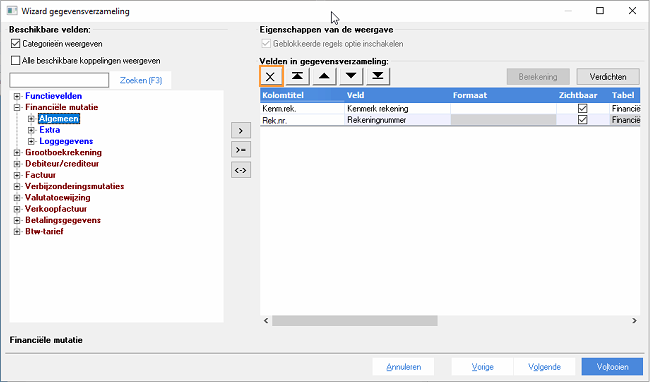Collapse the Financiële mutatie node
650x382 pixels.
(x=17, y=107)
